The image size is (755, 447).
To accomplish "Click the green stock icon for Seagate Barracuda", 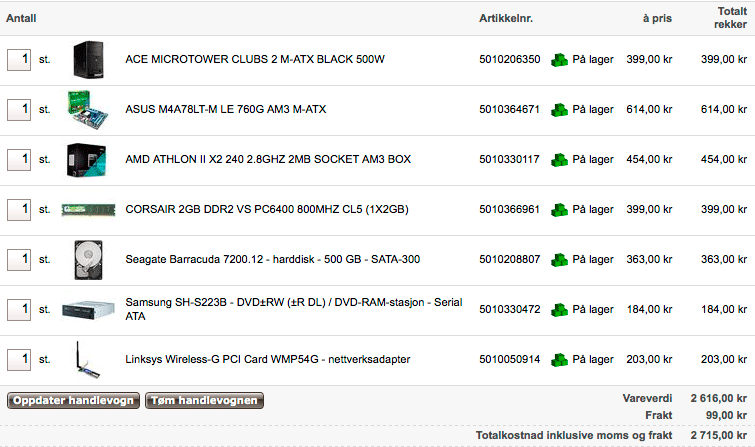I will (x=559, y=260).
